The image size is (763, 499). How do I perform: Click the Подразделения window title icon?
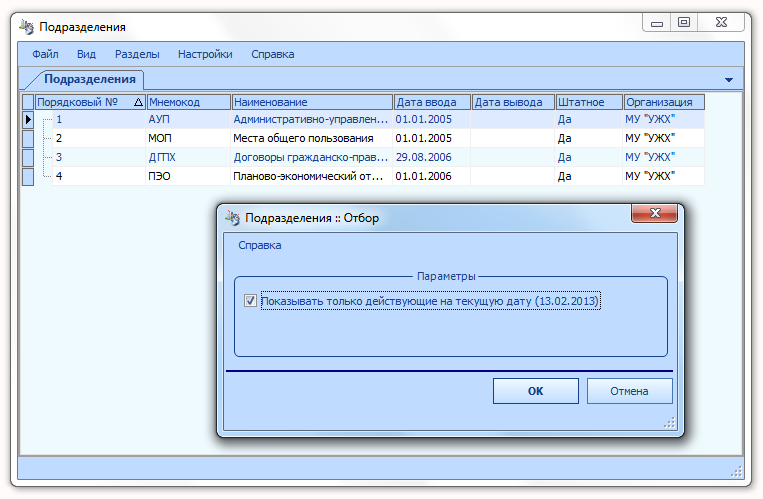27,27
